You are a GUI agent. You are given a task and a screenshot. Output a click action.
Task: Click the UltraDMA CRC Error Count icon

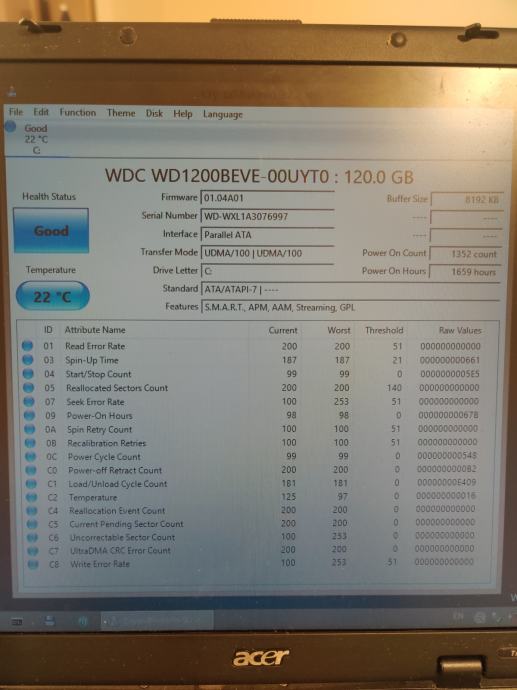(x=33, y=551)
